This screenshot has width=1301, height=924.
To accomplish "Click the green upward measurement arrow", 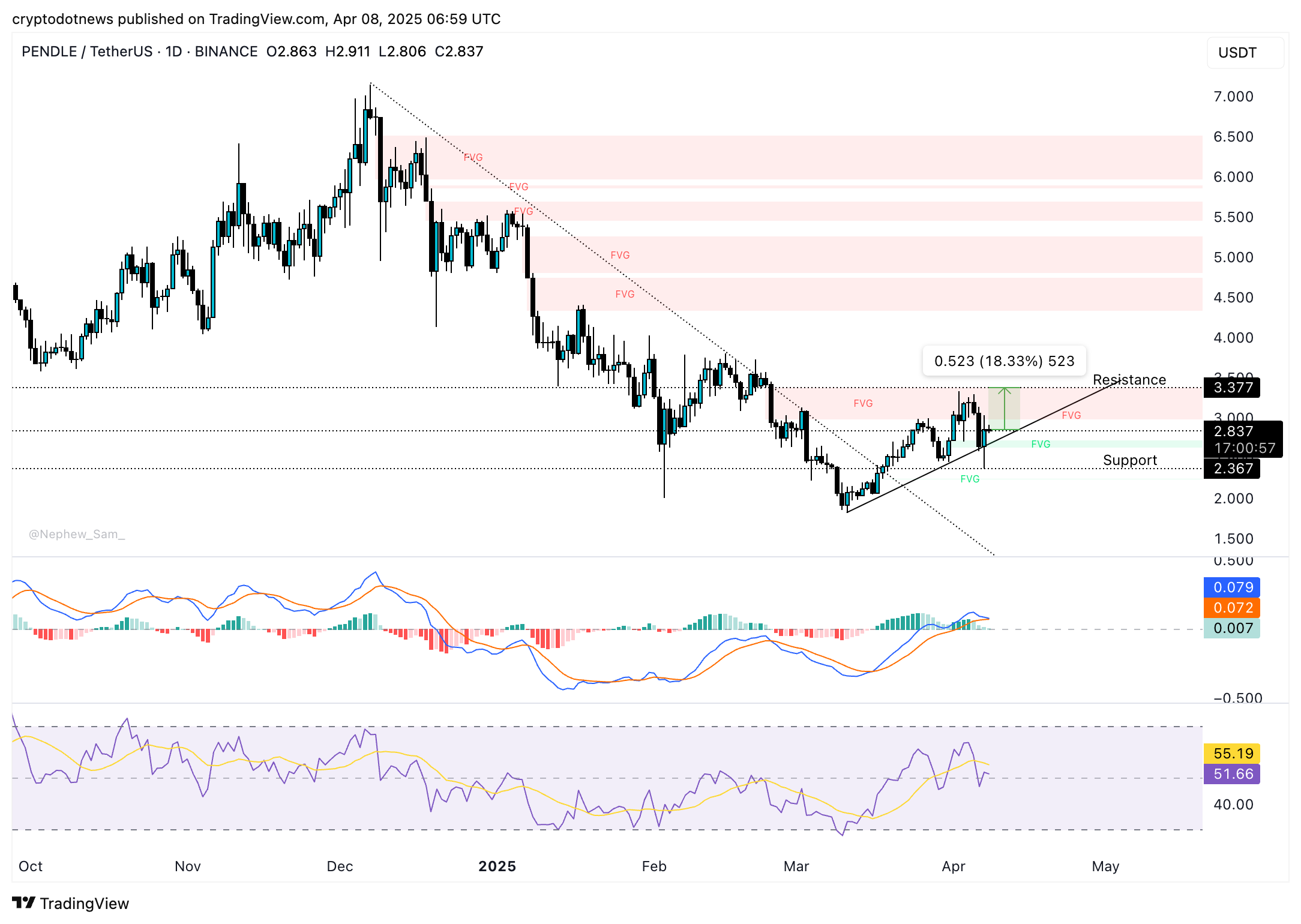I will 1004,408.
